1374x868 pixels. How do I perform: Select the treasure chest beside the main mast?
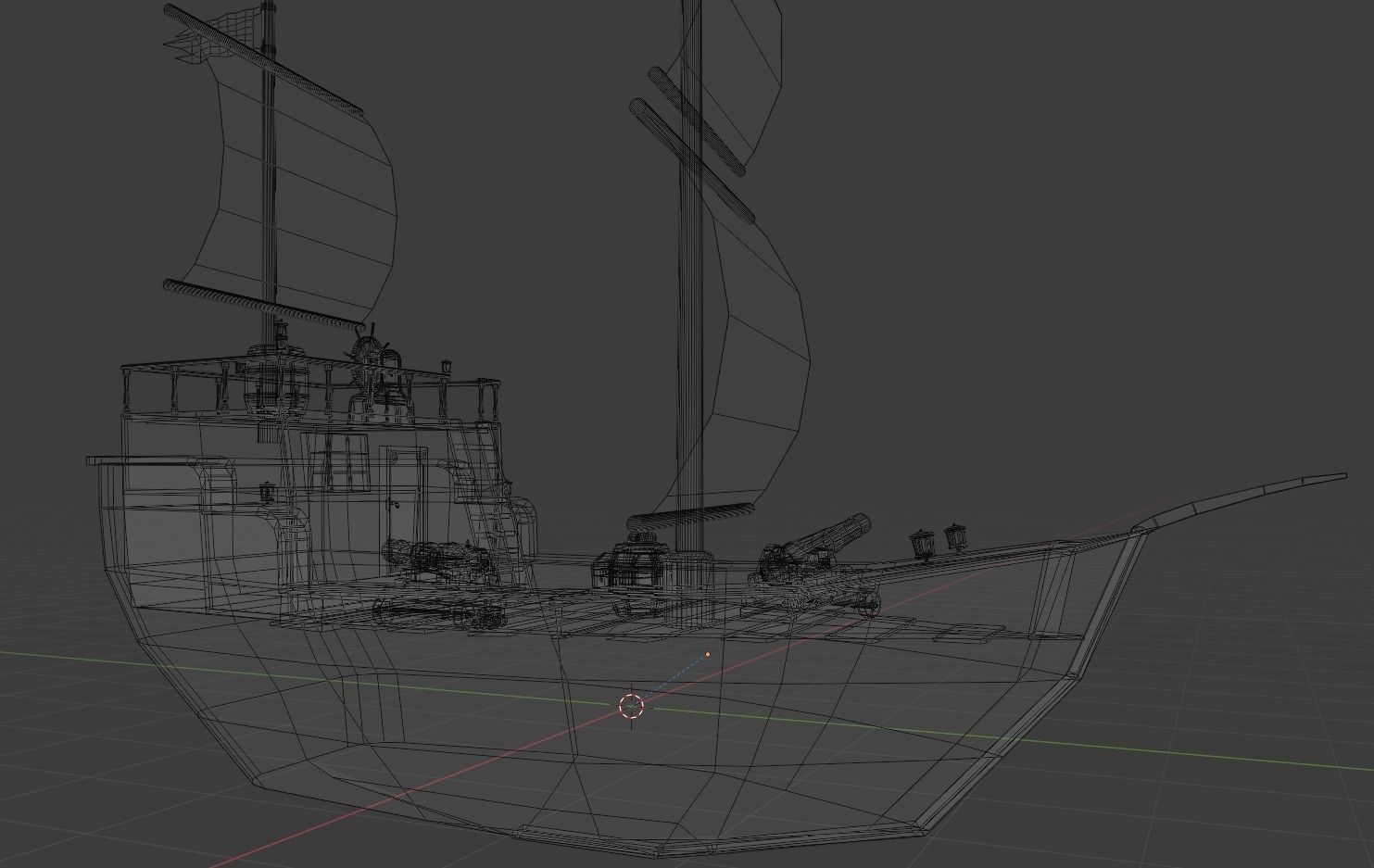tap(632, 571)
